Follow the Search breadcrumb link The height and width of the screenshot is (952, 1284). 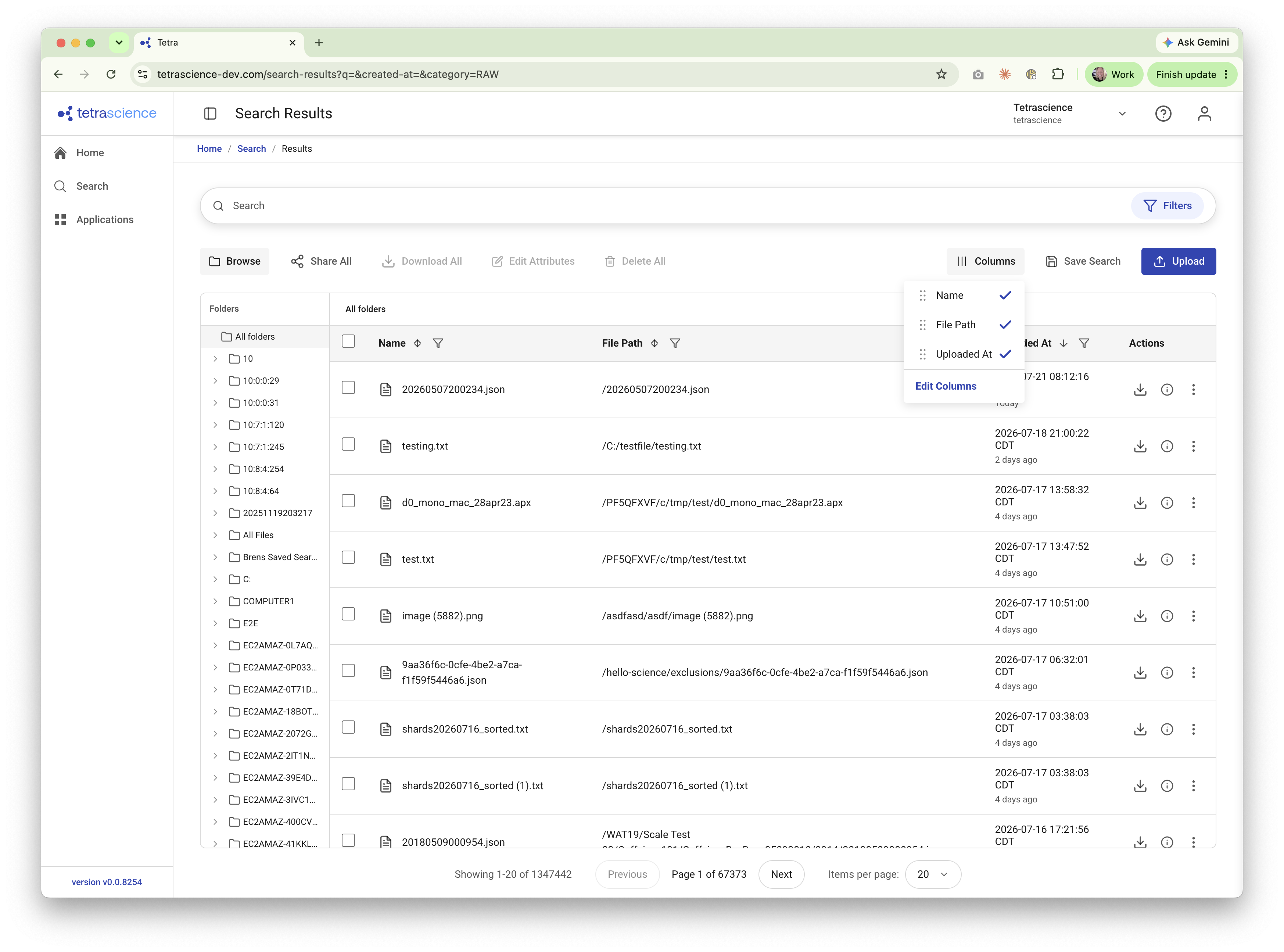click(252, 148)
